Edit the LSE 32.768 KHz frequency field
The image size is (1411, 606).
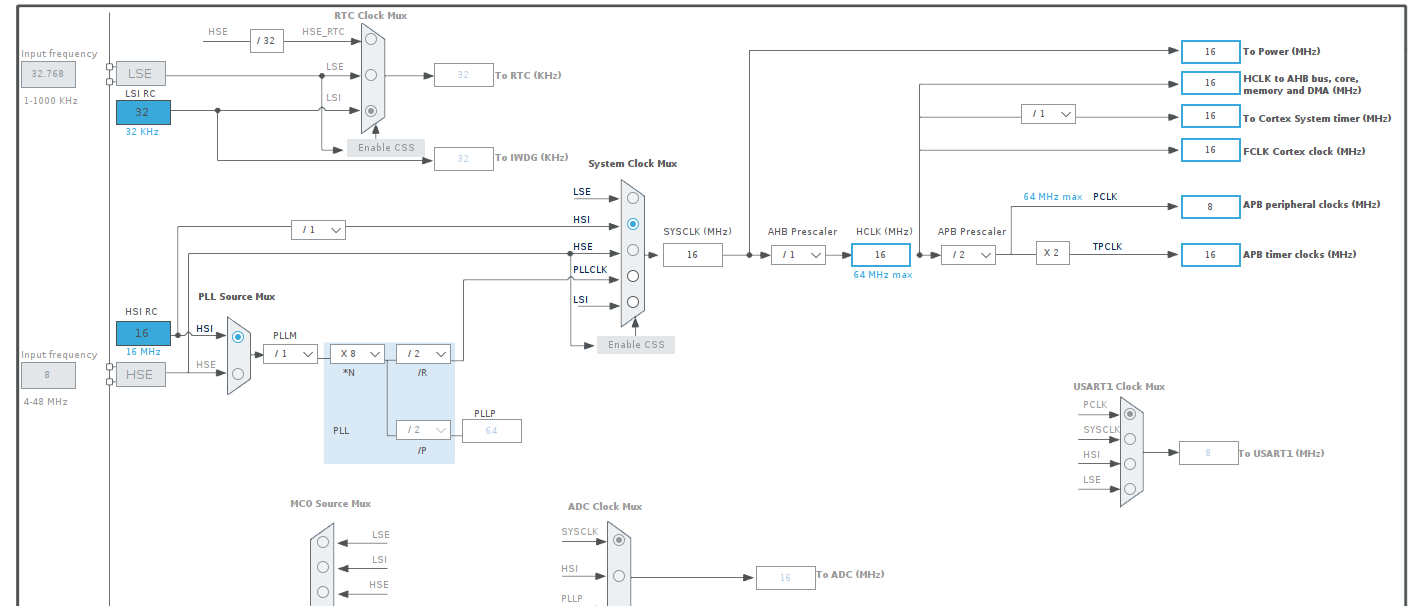pos(47,74)
